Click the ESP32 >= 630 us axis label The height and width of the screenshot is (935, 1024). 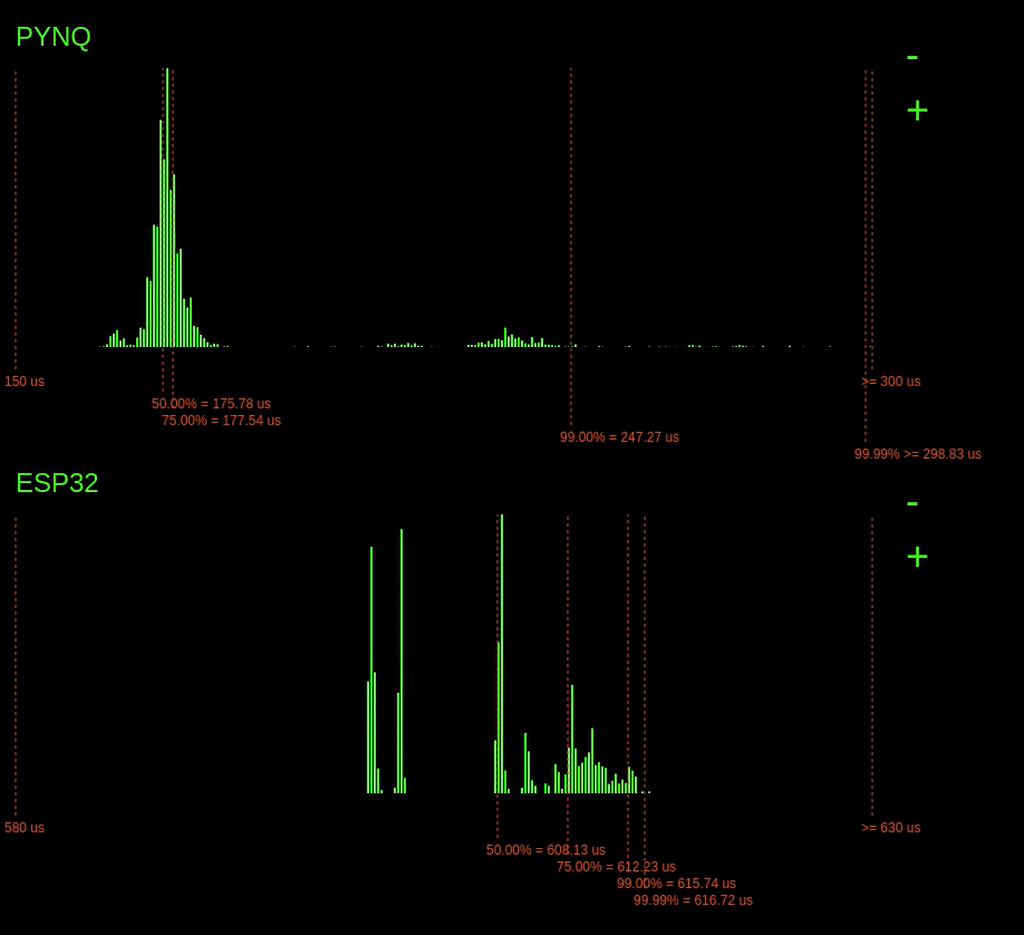pyautogui.click(x=891, y=828)
